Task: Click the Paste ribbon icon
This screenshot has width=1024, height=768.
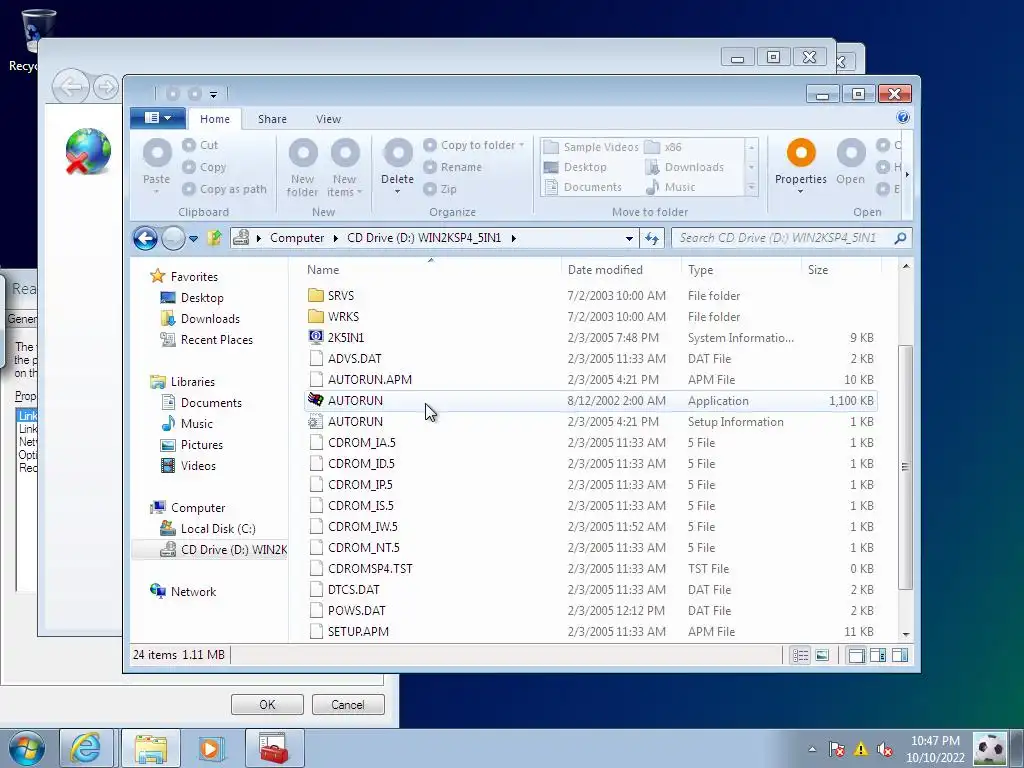Action: [x=157, y=153]
